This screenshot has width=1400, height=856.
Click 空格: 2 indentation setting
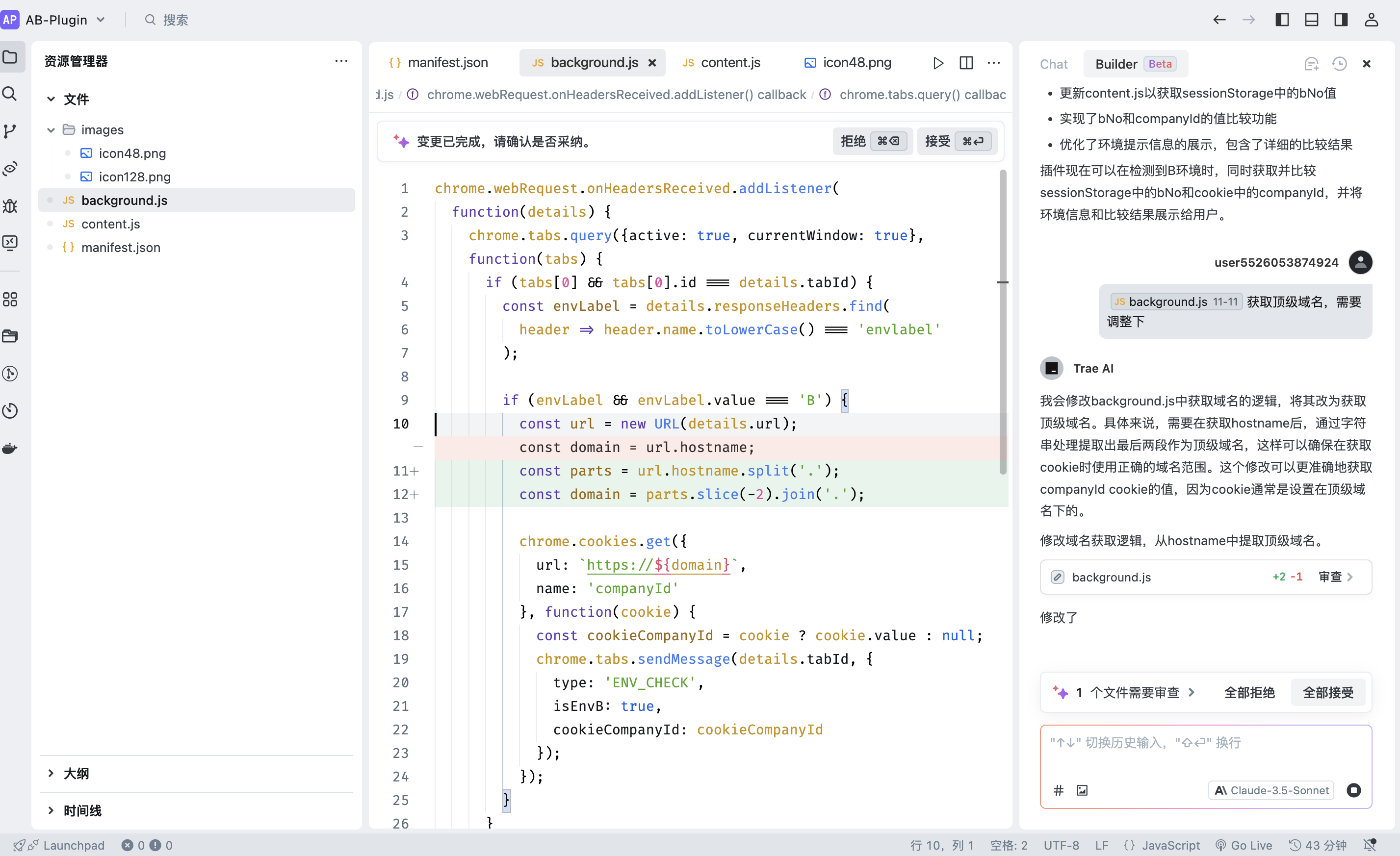point(1009,845)
